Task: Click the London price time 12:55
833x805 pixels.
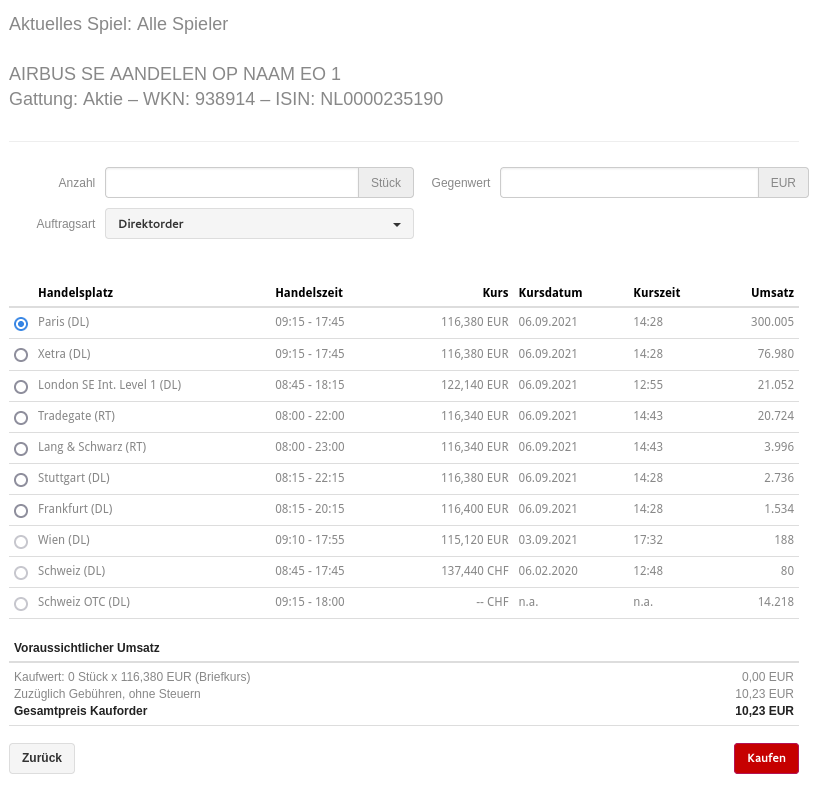Action: point(648,385)
